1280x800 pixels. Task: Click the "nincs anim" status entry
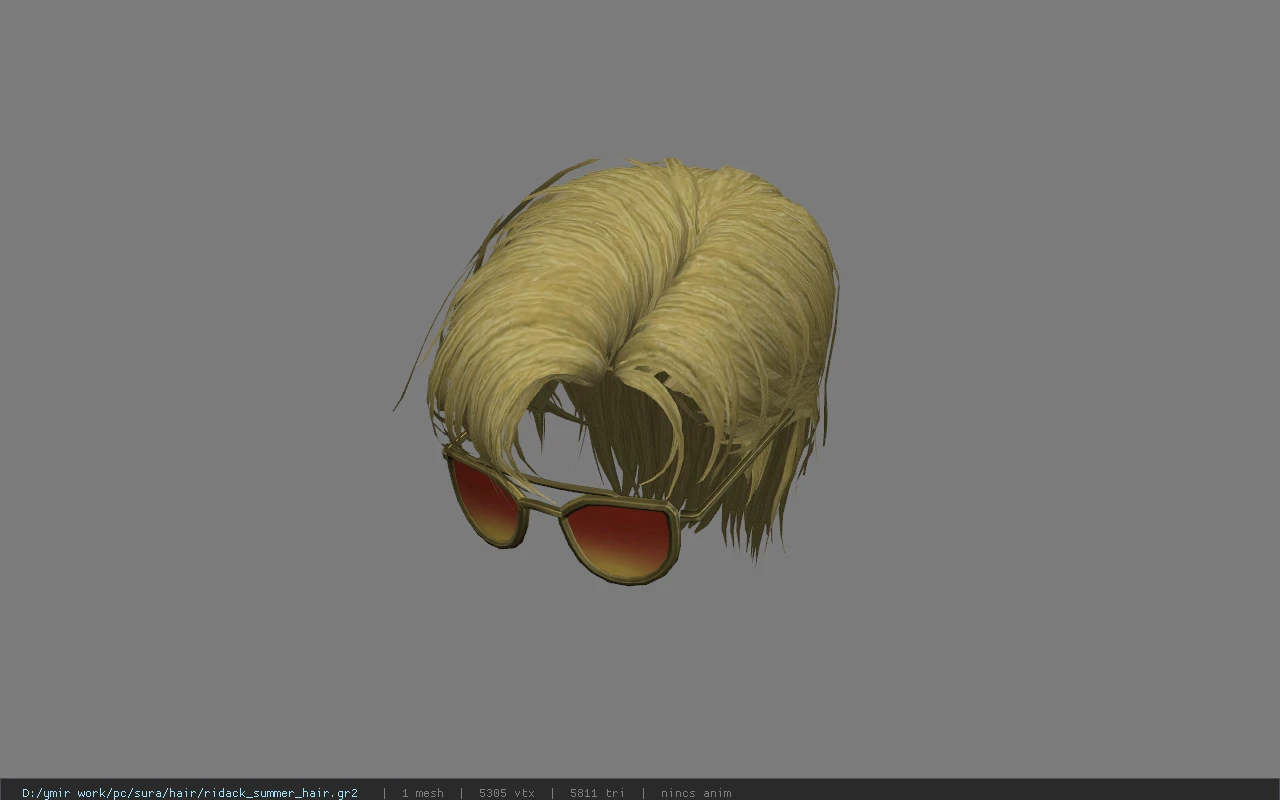click(x=696, y=793)
